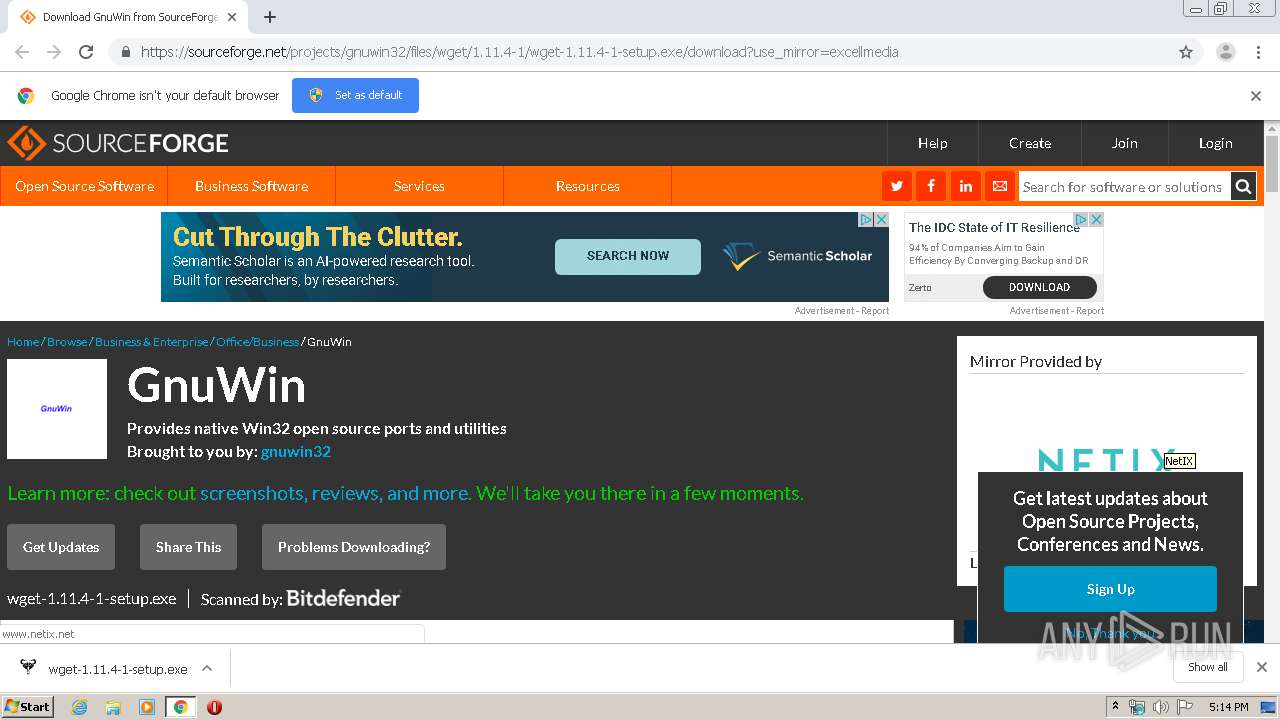
Task: Click Create in the header
Action: tap(1030, 143)
